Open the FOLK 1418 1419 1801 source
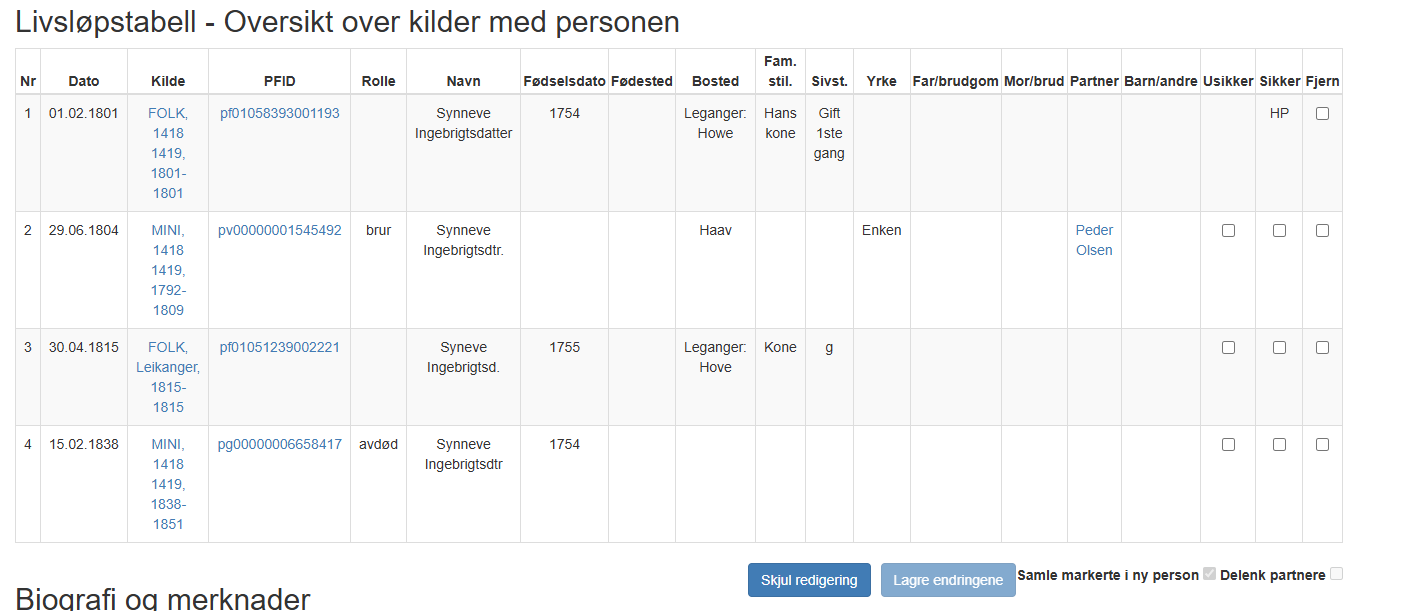 point(168,154)
